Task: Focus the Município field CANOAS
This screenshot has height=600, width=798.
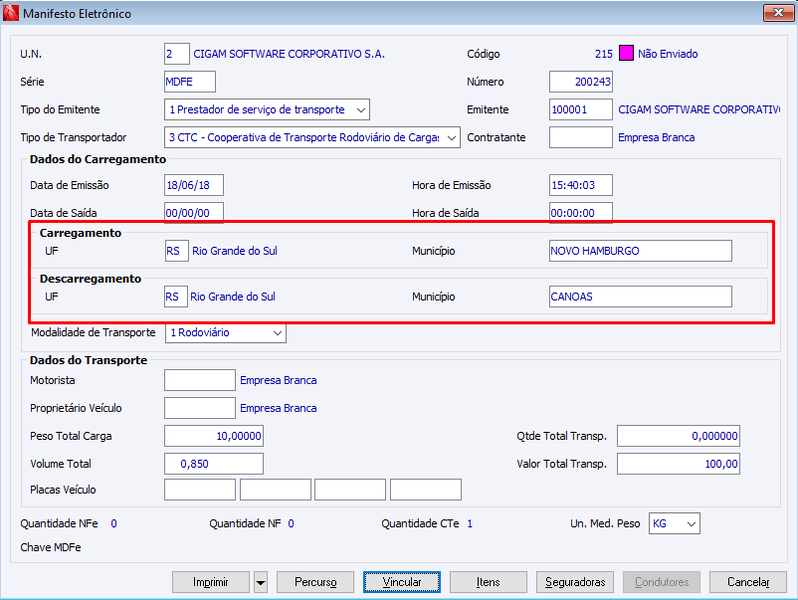Action: [640, 297]
